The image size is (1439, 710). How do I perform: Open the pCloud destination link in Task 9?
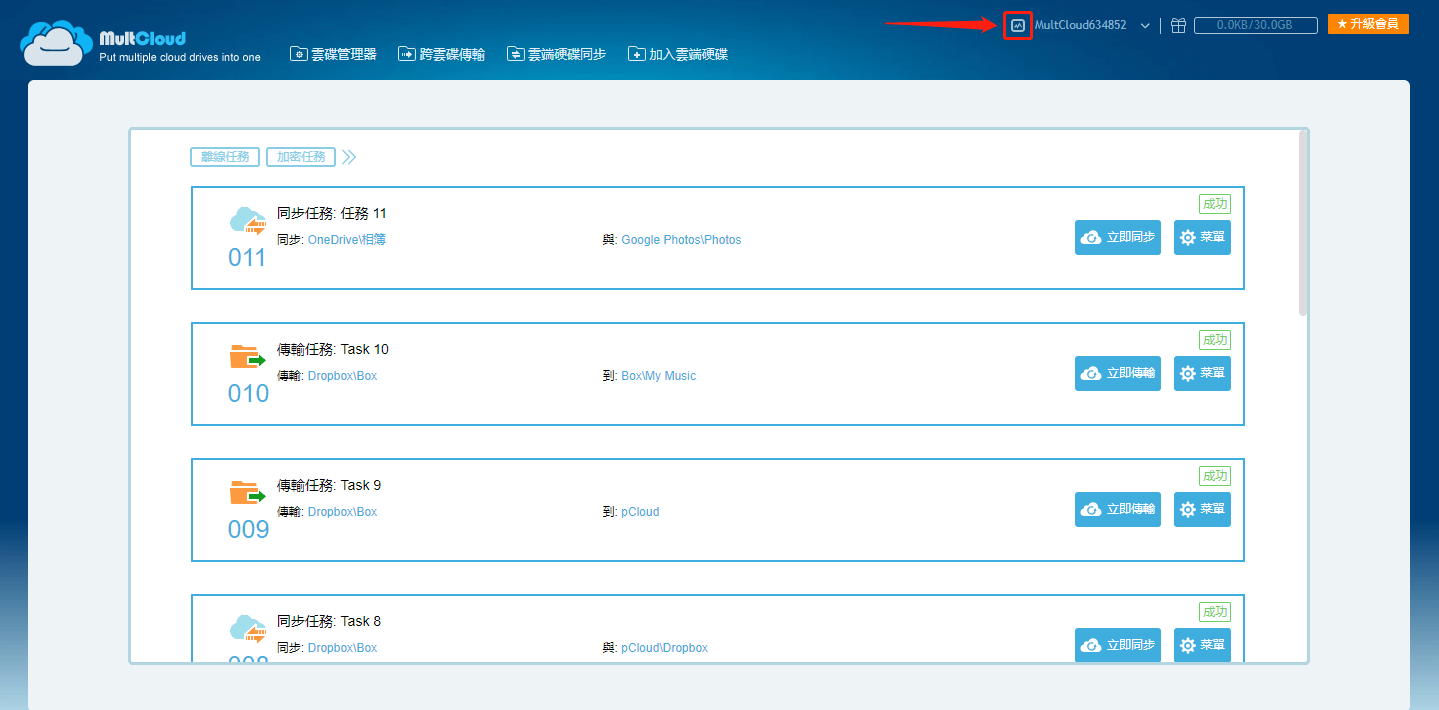[640, 512]
